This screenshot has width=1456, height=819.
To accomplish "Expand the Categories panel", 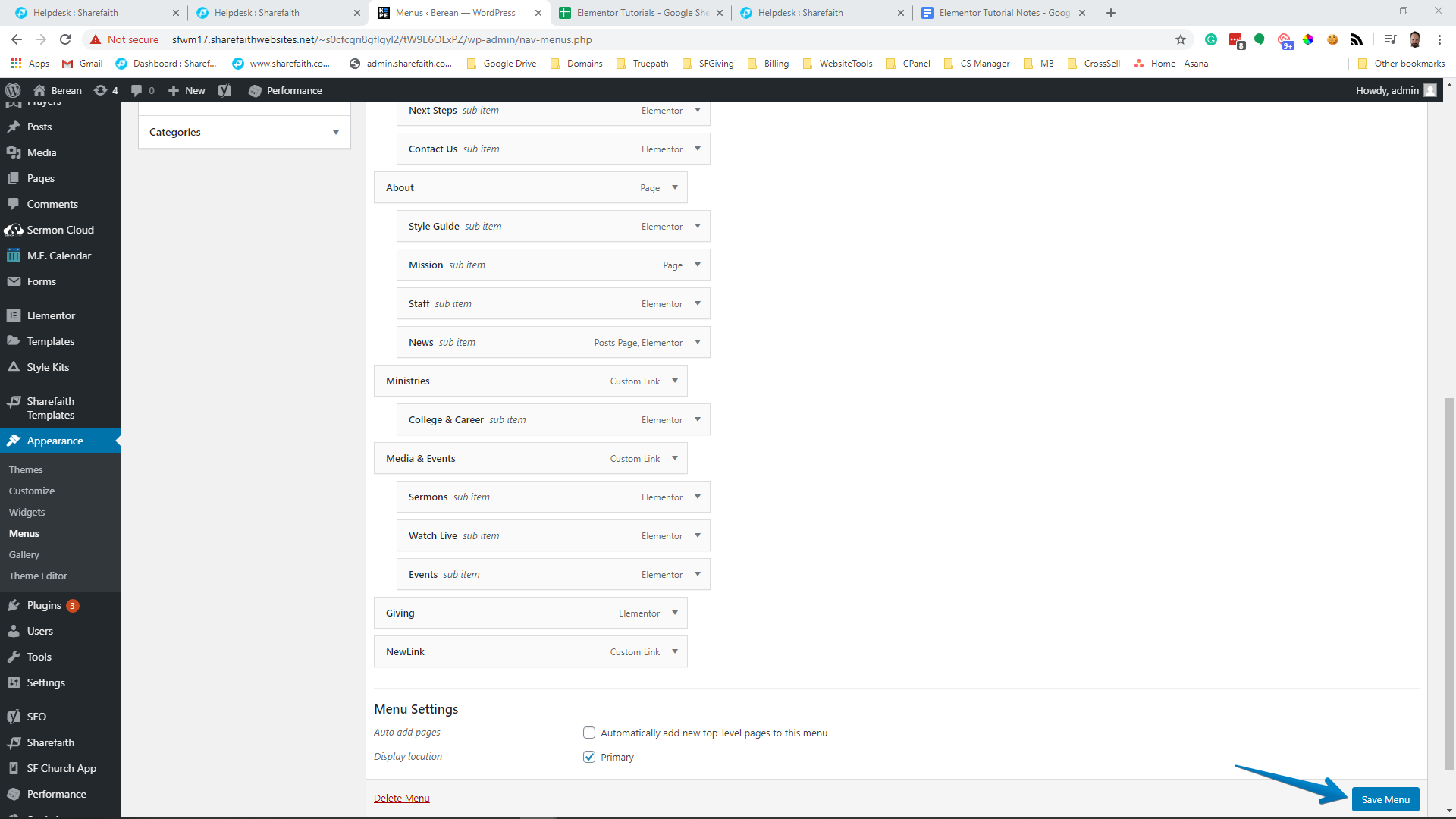I will click(335, 132).
